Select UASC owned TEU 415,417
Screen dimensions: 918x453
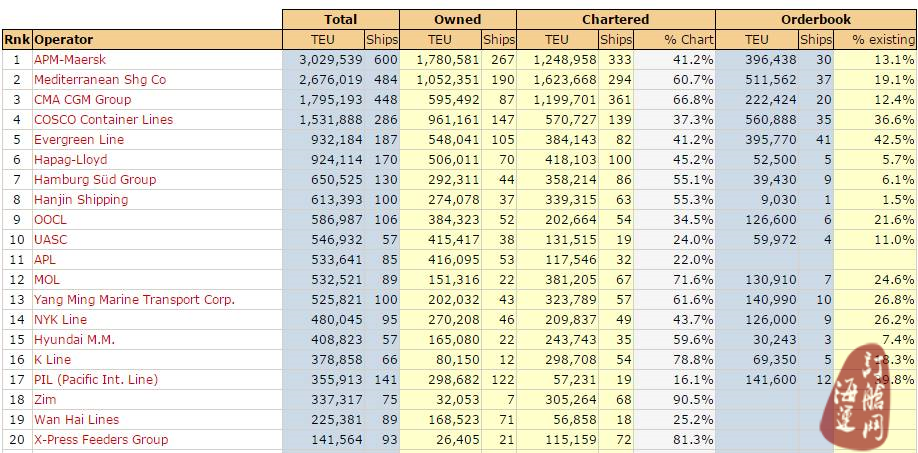453,239
